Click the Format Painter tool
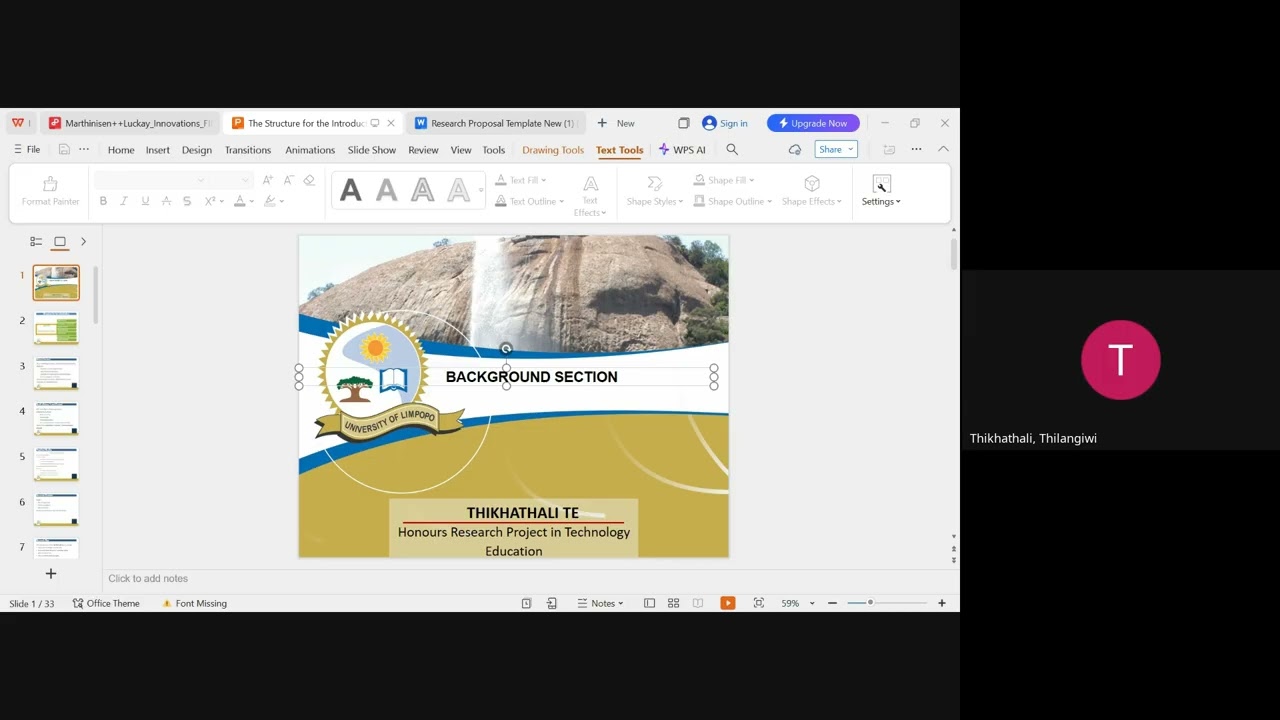 point(50,191)
